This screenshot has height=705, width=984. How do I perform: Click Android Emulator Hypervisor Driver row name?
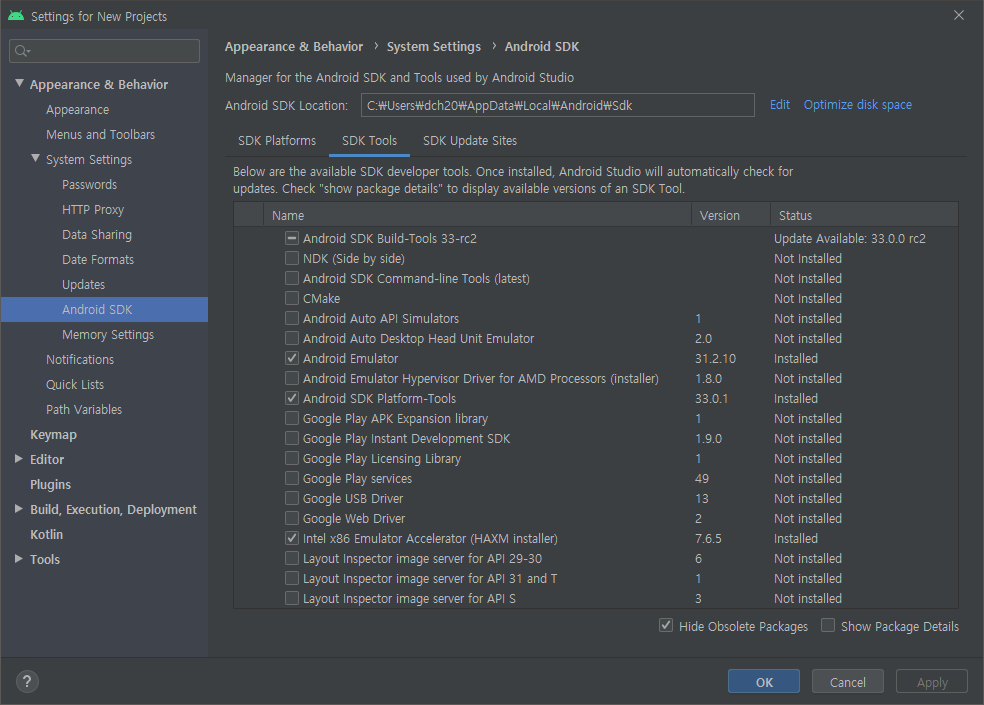[x=481, y=379]
